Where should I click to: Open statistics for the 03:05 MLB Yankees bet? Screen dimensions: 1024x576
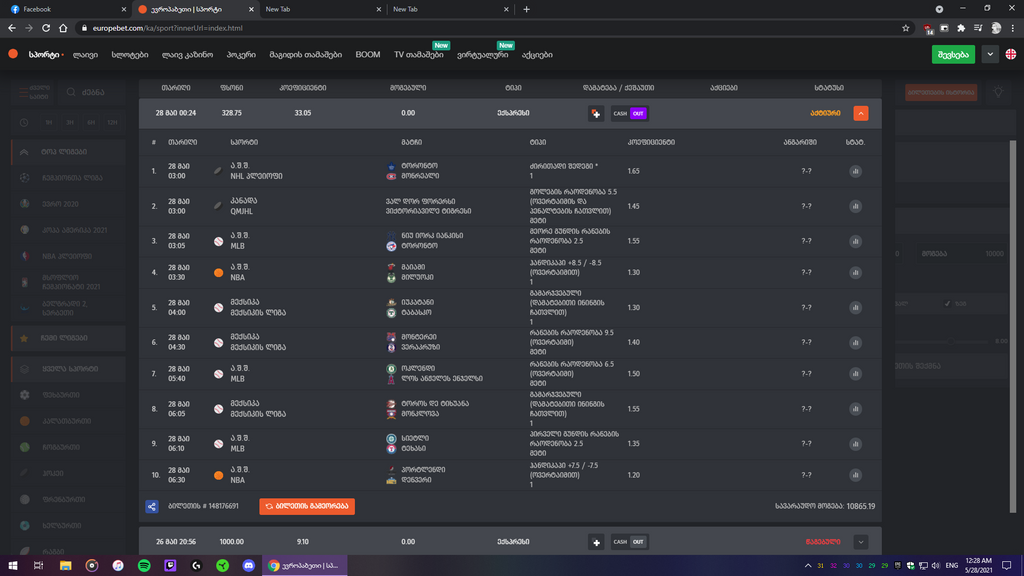click(855, 241)
